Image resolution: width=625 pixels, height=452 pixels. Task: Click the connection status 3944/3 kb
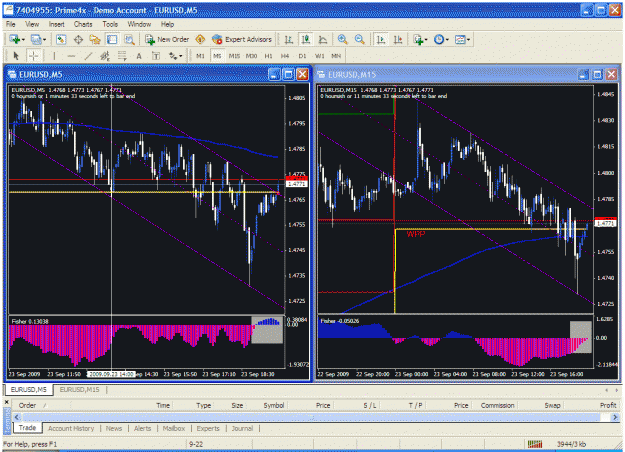572,444
